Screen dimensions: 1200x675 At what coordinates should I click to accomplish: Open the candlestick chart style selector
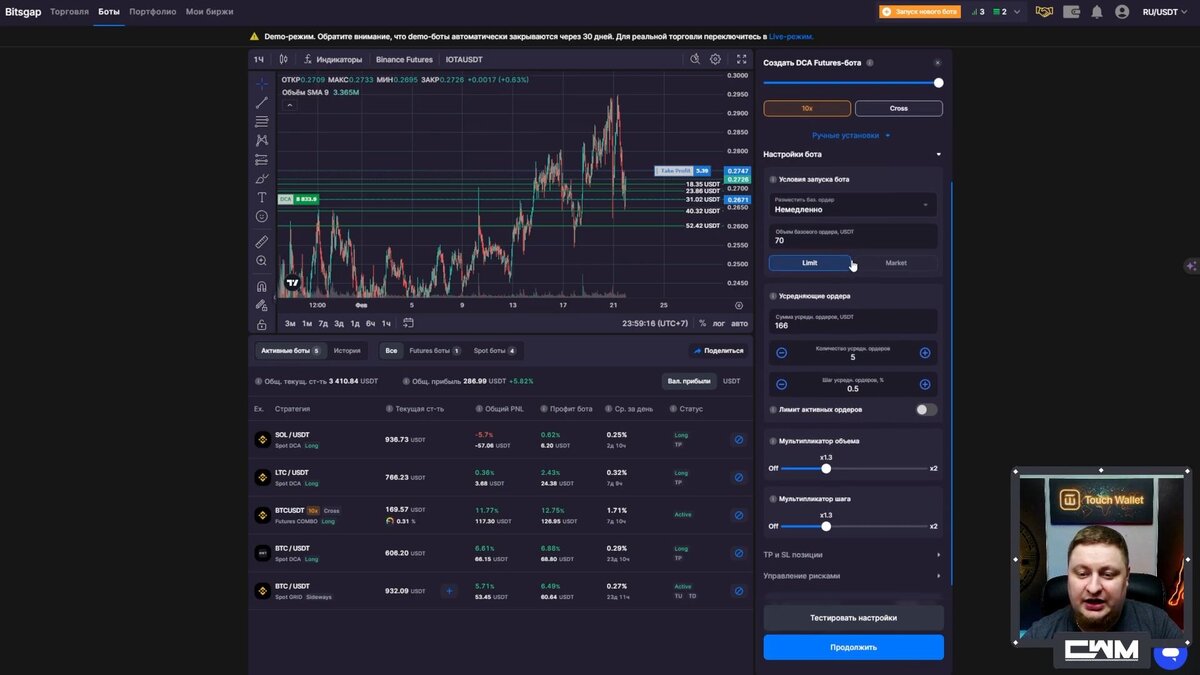pos(284,59)
